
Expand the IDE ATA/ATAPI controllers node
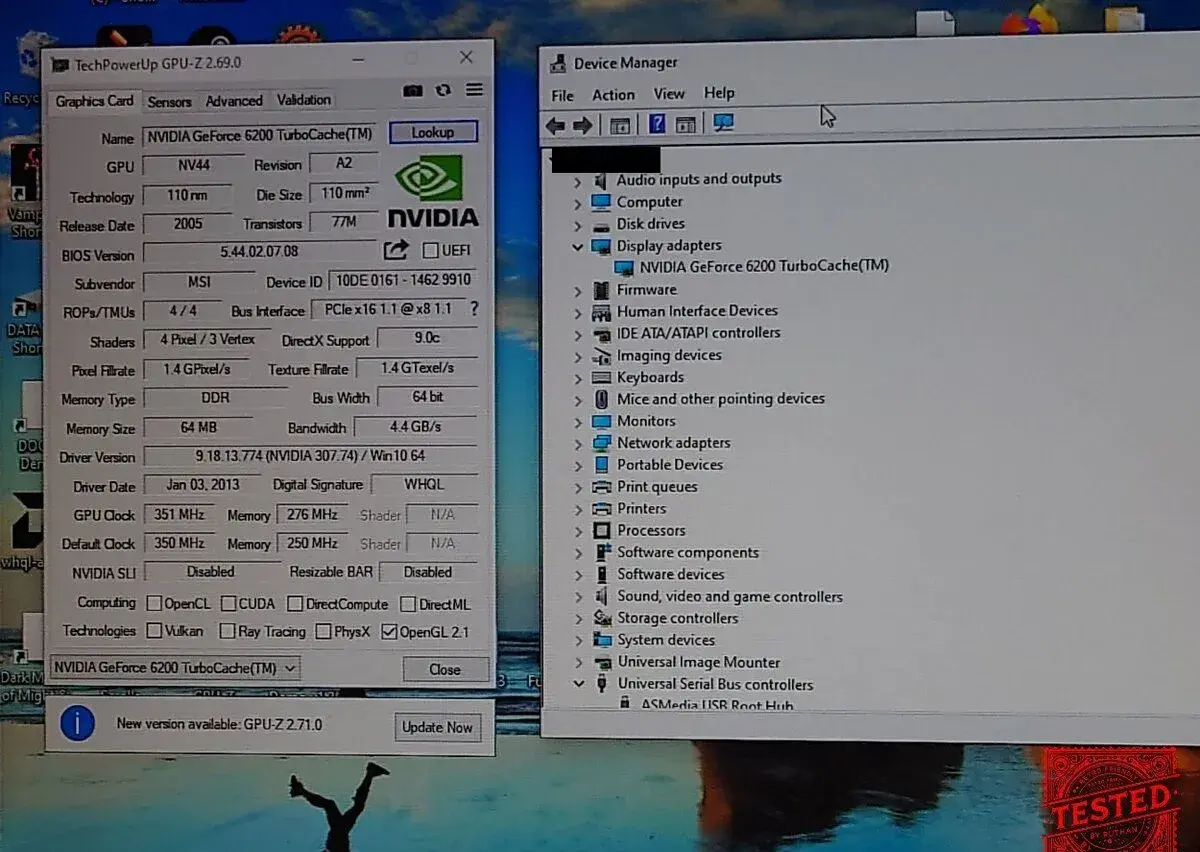578,334
